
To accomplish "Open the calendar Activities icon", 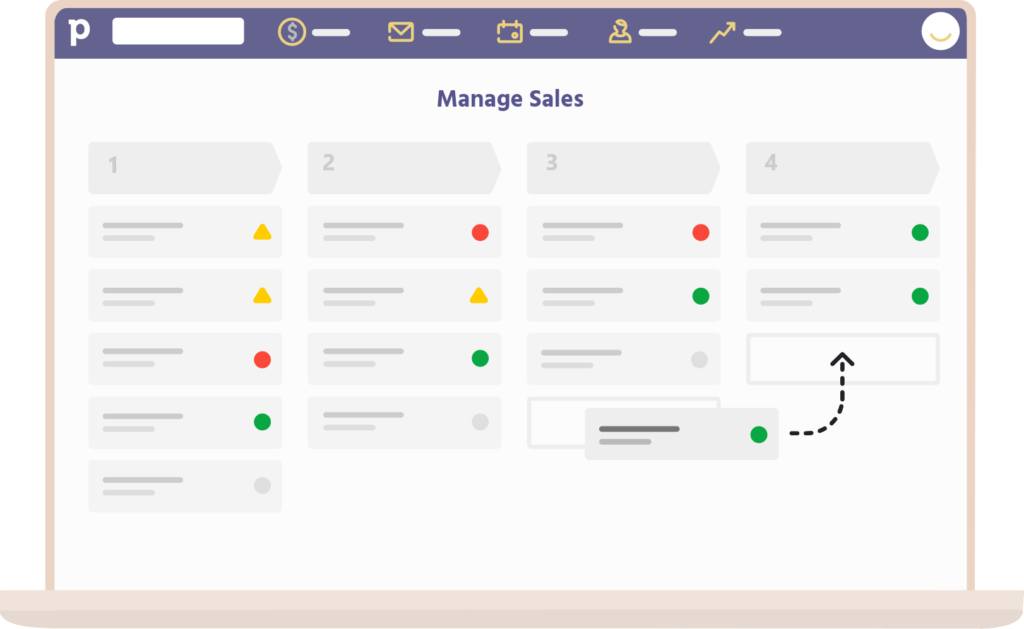I will pos(510,32).
